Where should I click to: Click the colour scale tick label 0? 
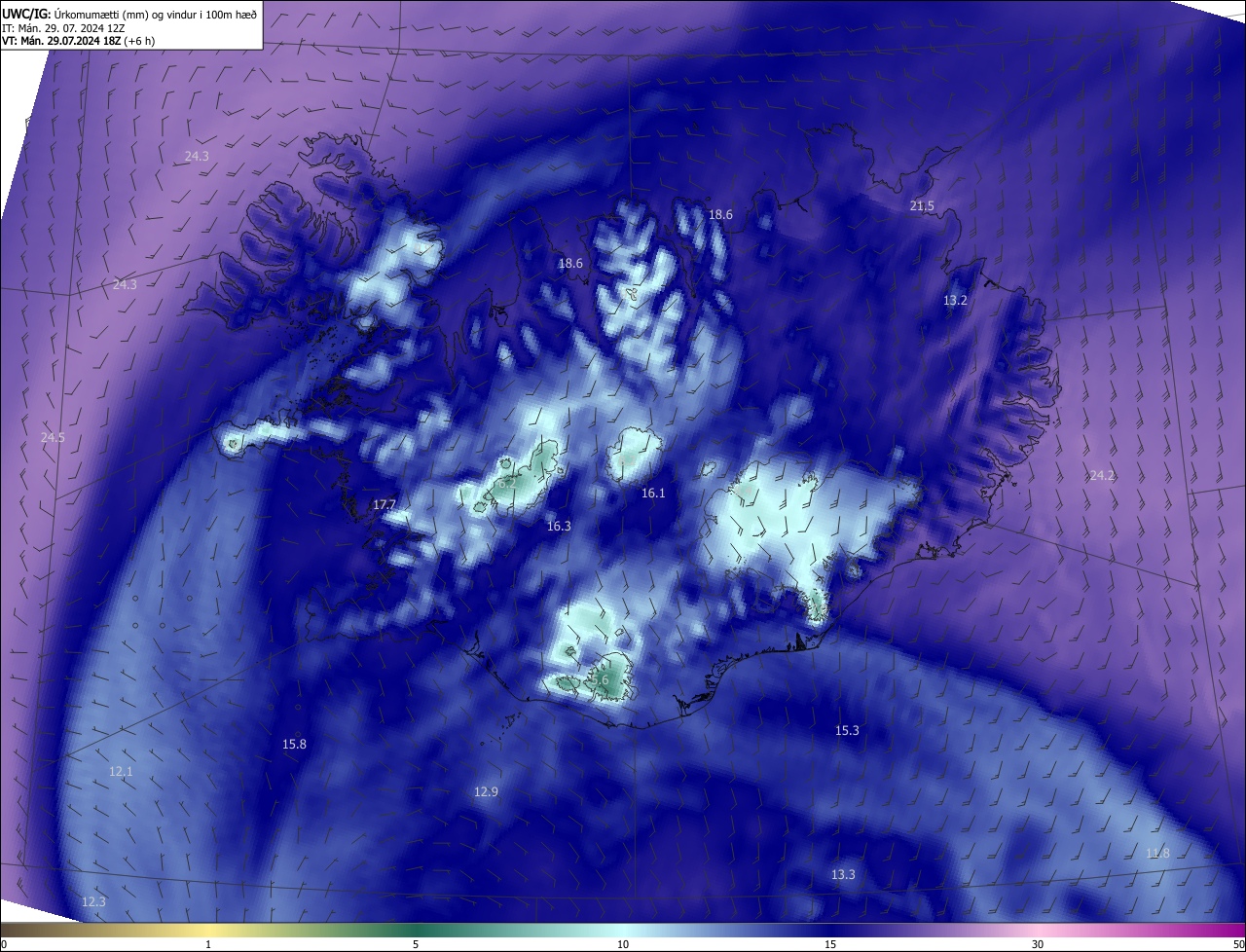coord(3,944)
